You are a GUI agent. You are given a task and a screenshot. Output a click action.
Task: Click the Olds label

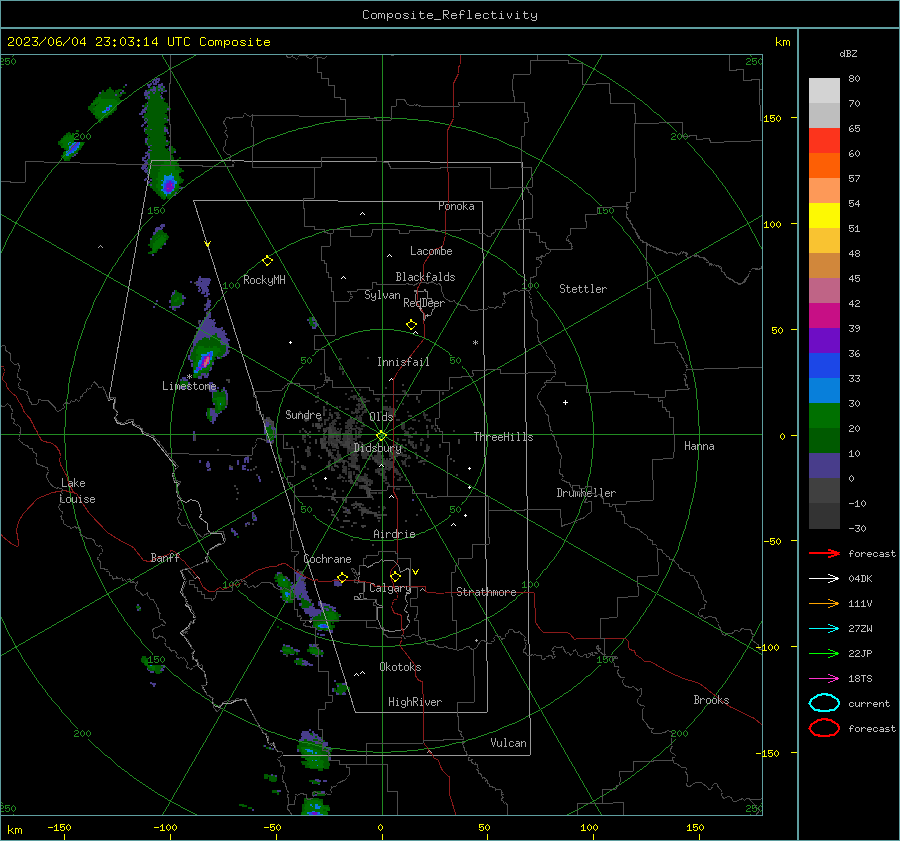[x=381, y=417]
